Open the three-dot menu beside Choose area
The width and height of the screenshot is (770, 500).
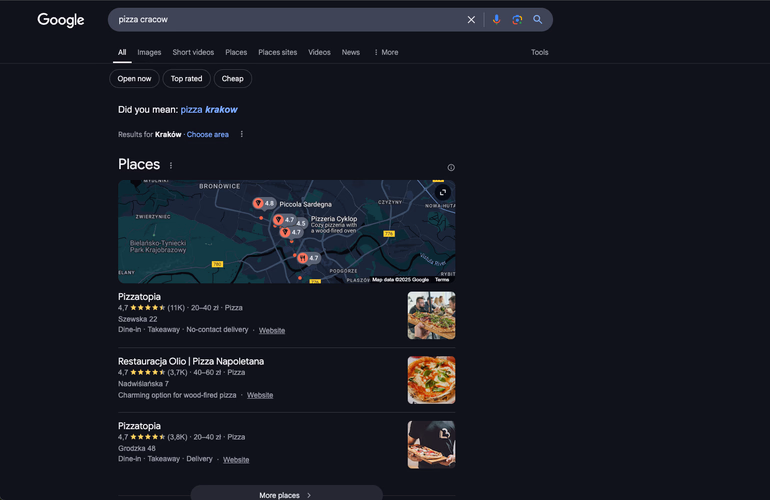[x=242, y=134]
